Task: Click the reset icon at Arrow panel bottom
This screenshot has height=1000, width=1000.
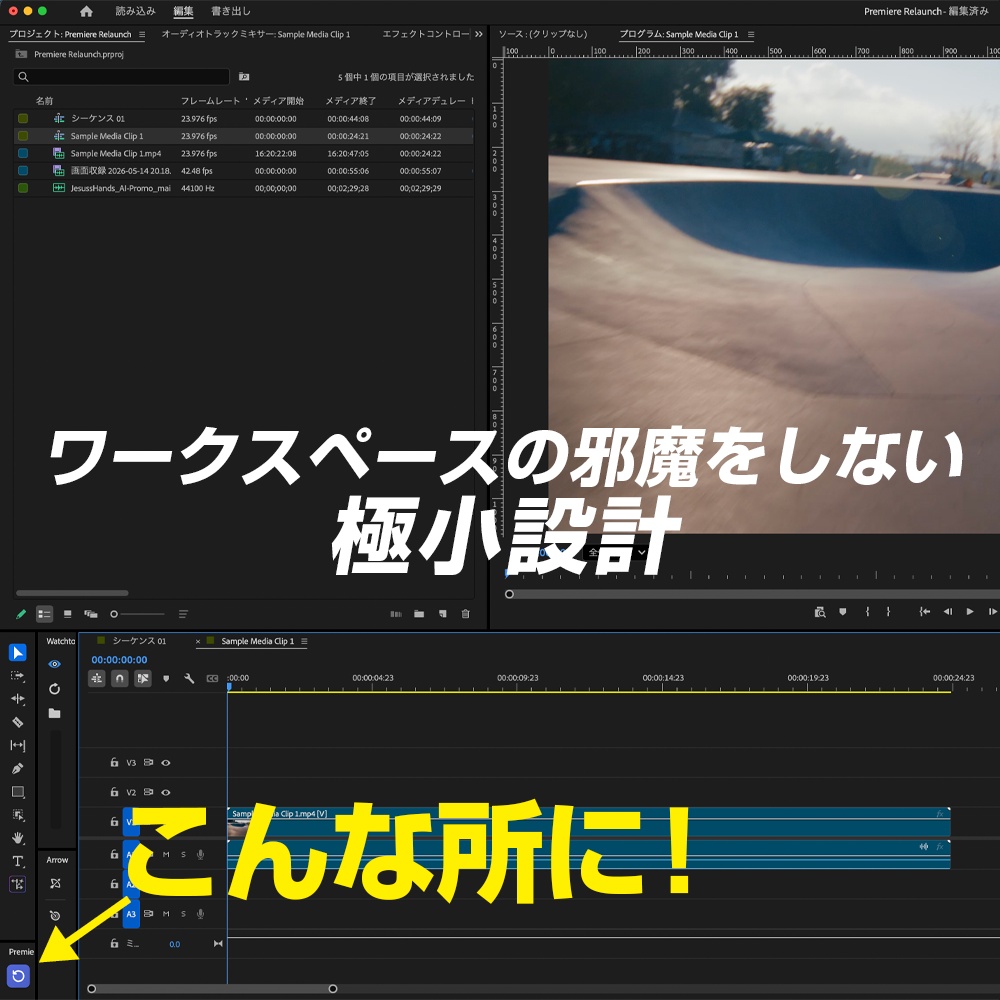Action: click(x=55, y=915)
